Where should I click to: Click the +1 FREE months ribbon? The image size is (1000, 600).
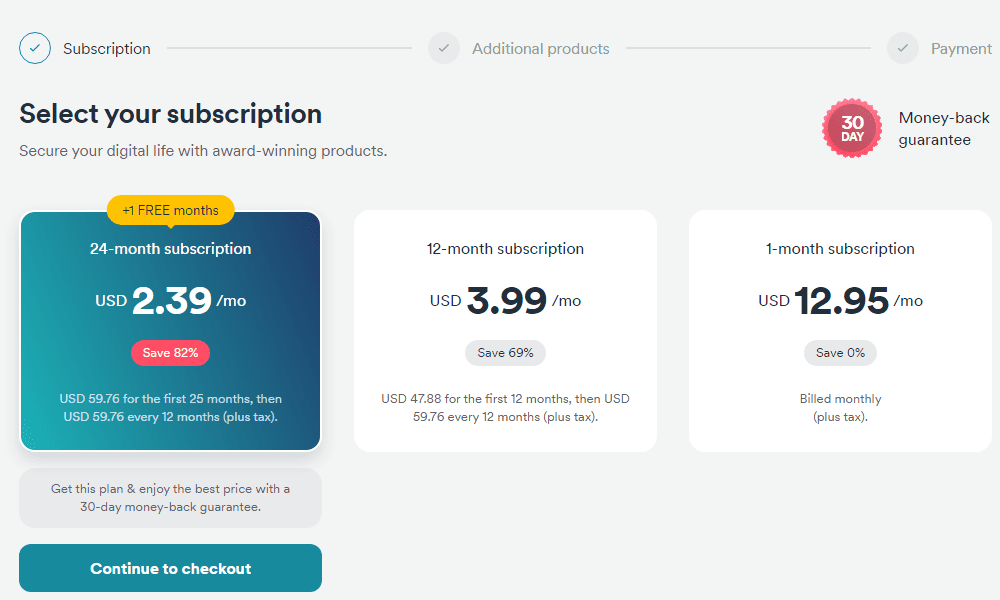click(x=170, y=210)
